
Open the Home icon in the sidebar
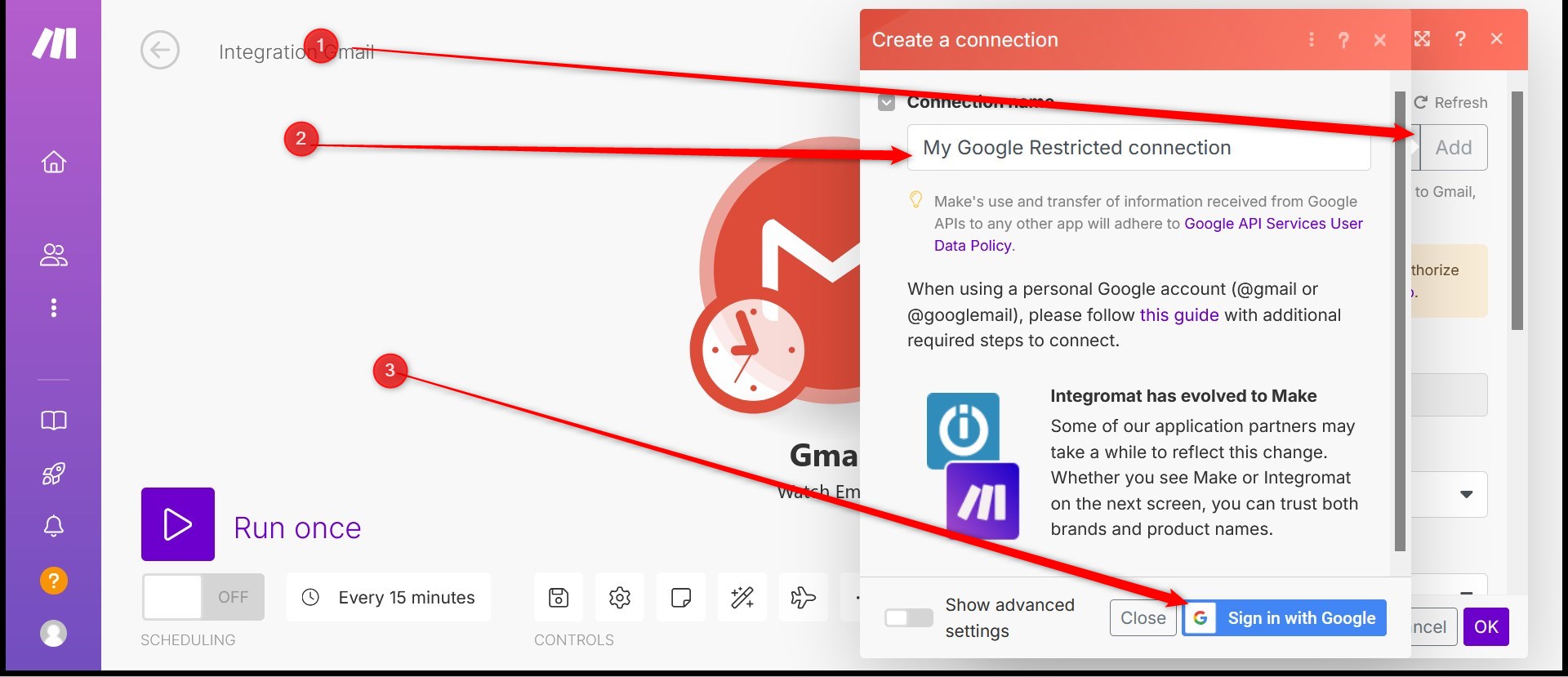54,162
